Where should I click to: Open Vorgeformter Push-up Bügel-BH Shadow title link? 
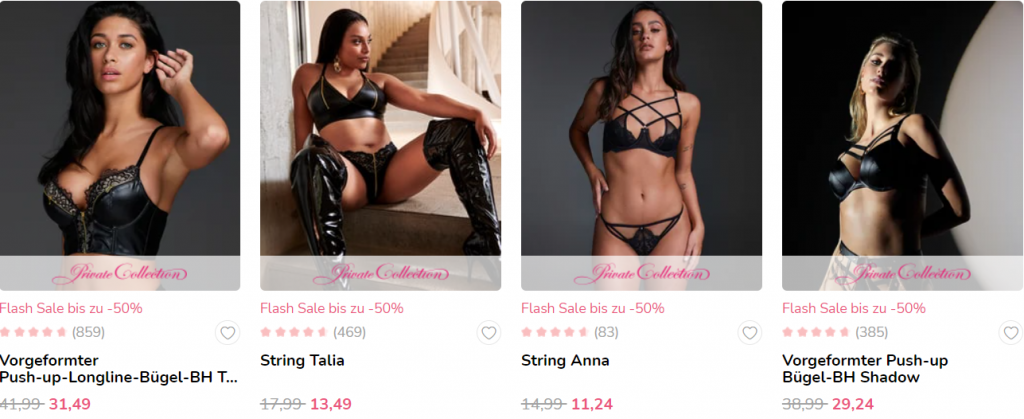[865, 369]
